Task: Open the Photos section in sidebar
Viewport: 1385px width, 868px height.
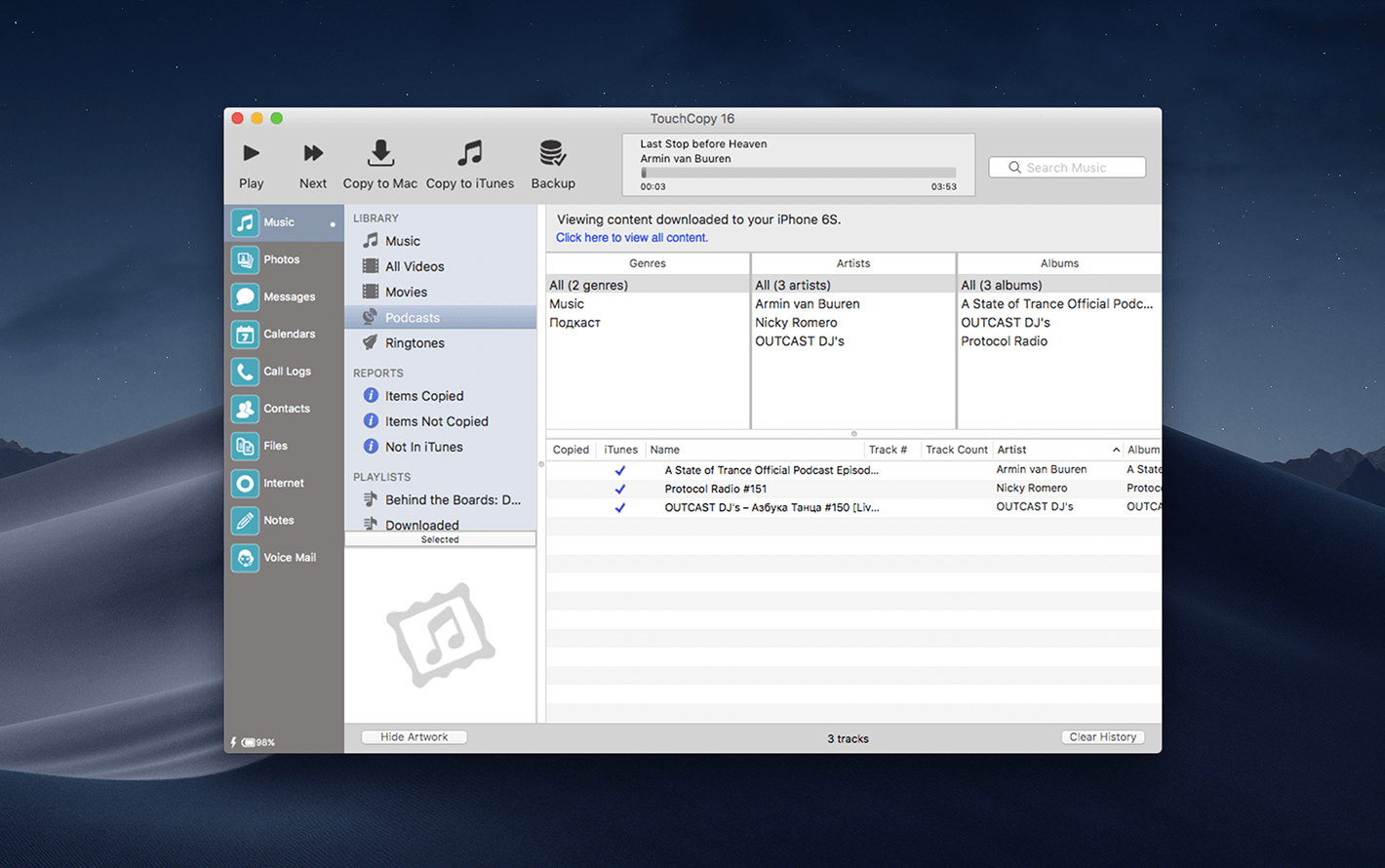Action: click(x=281, y=259)
